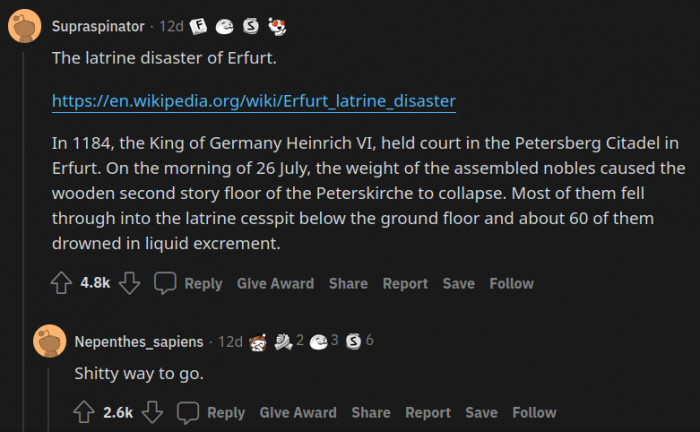700x432 pixels.
Task: Click the "F" award on Supraspinator's comment
Action: [199, 26]
